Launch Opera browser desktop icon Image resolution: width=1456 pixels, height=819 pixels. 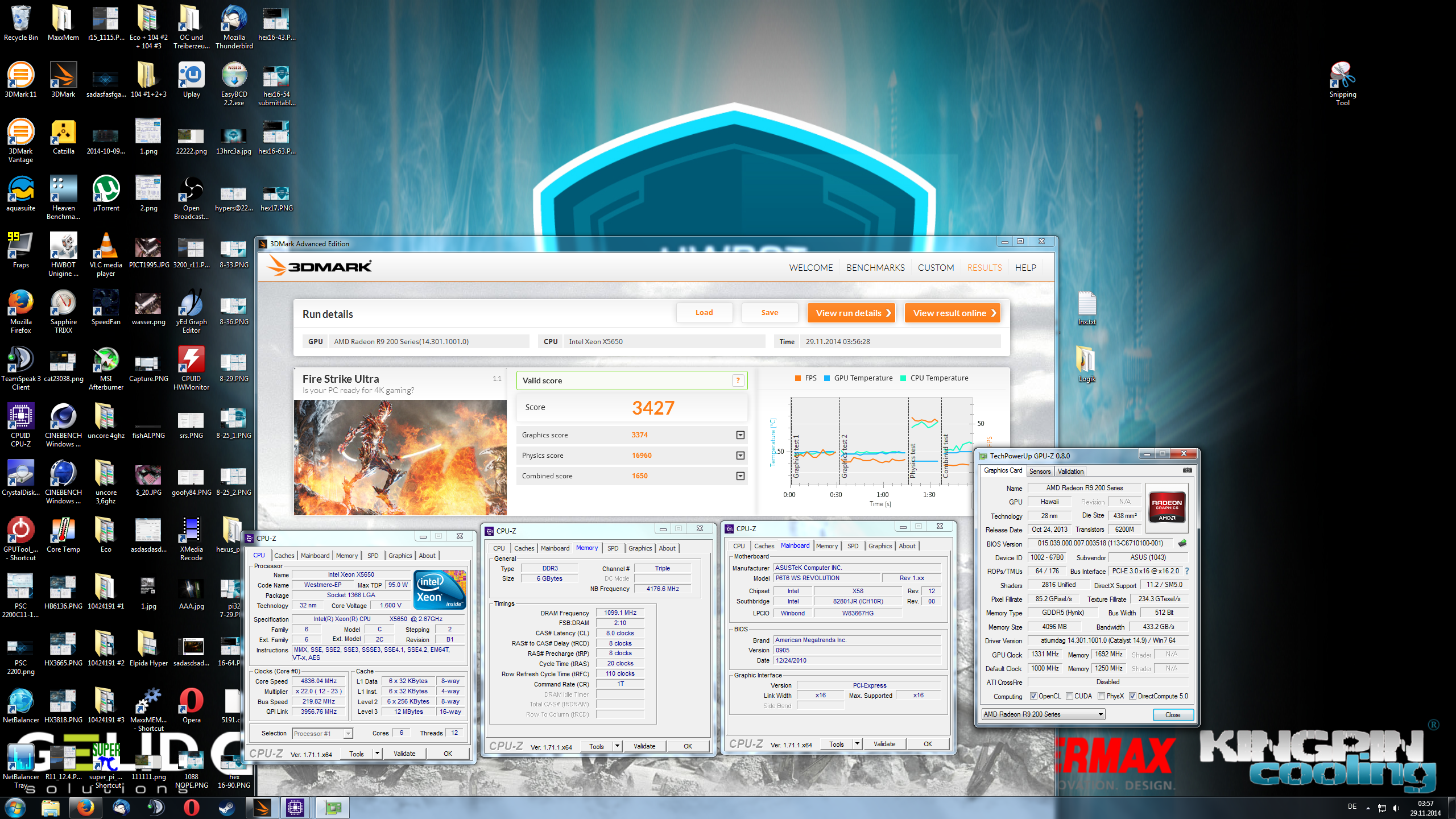pos(191,705)
